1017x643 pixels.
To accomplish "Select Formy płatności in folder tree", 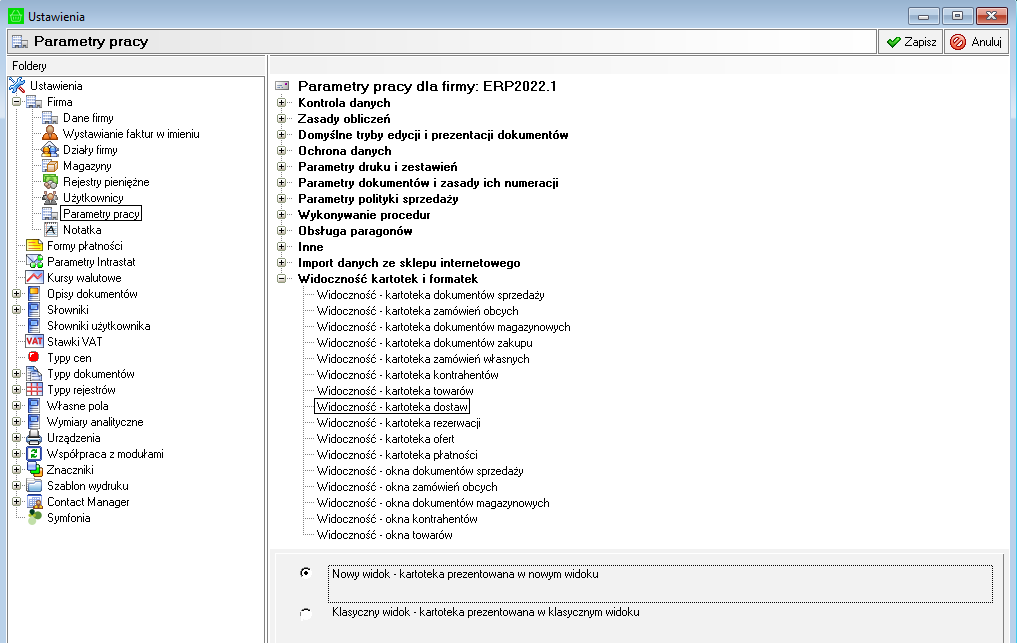I will [x=84, y=246].
